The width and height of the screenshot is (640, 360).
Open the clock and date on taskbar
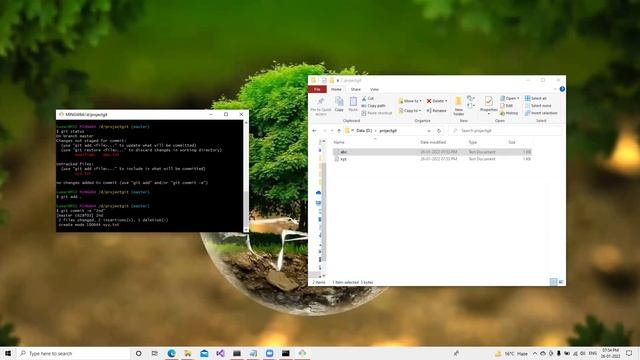611,353
